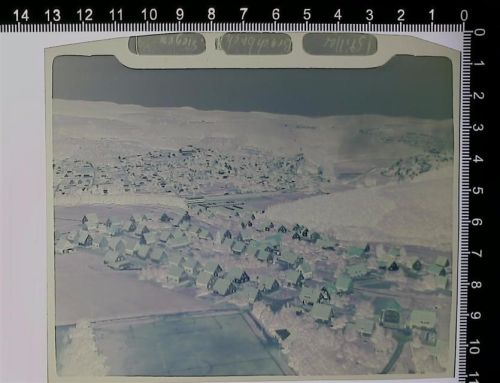Viewport: 500px width, 383px height.
Task: Select number 5 on the top ruler
Action: click(307, 15)
